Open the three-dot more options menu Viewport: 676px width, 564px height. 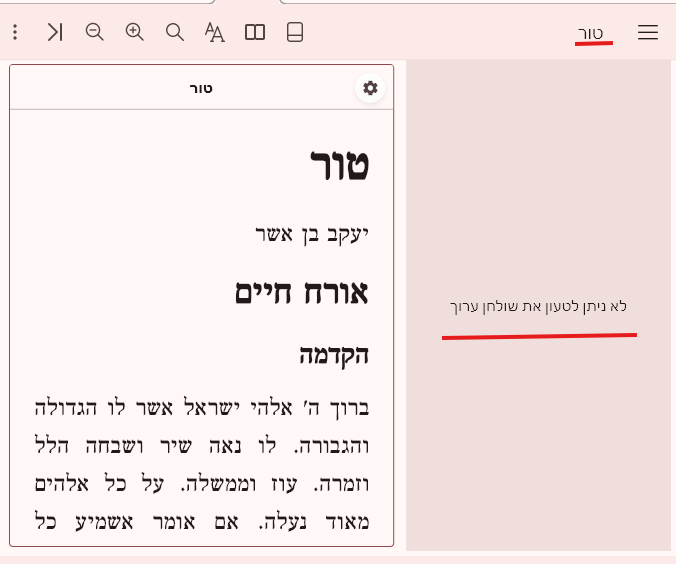15,32
